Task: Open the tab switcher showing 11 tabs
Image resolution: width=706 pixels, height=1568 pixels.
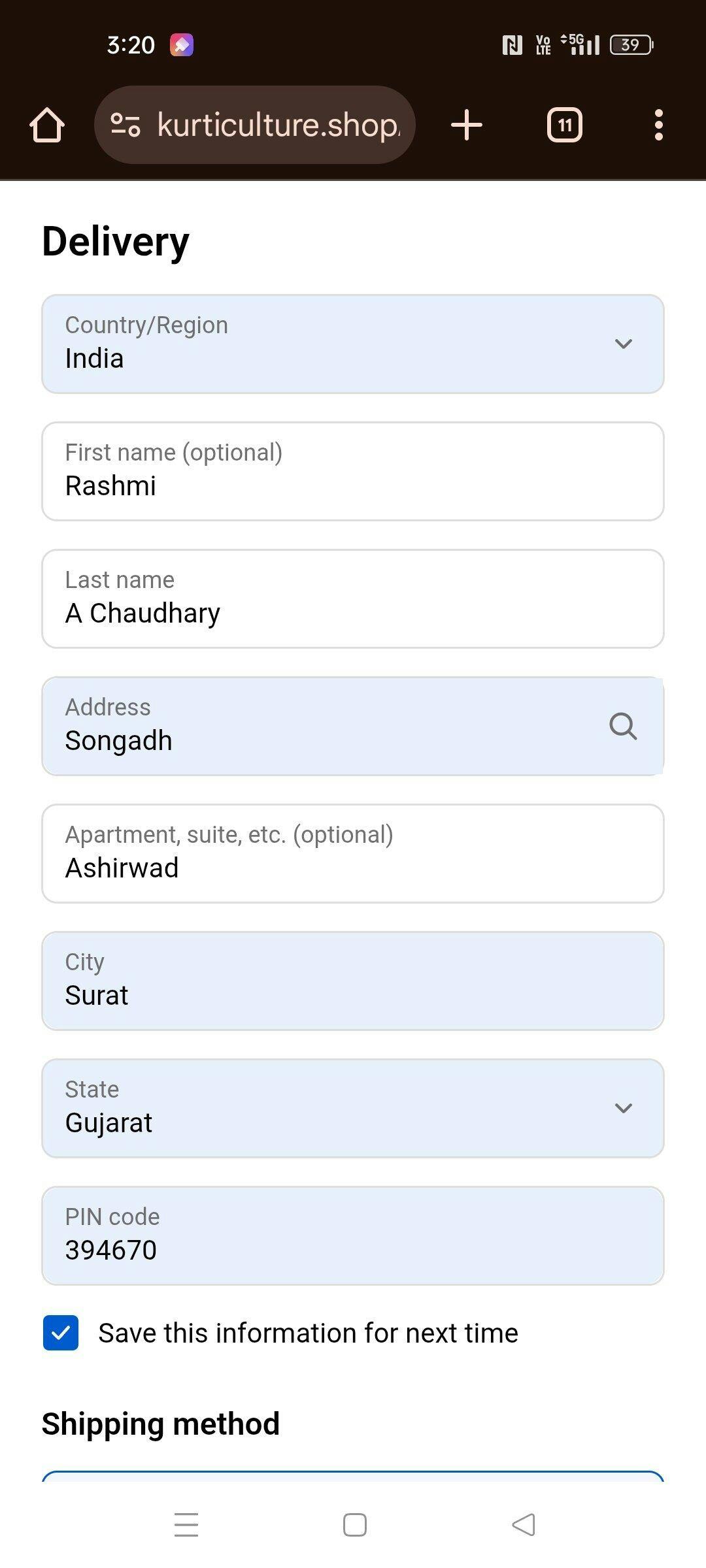Action: coord(564,125)
